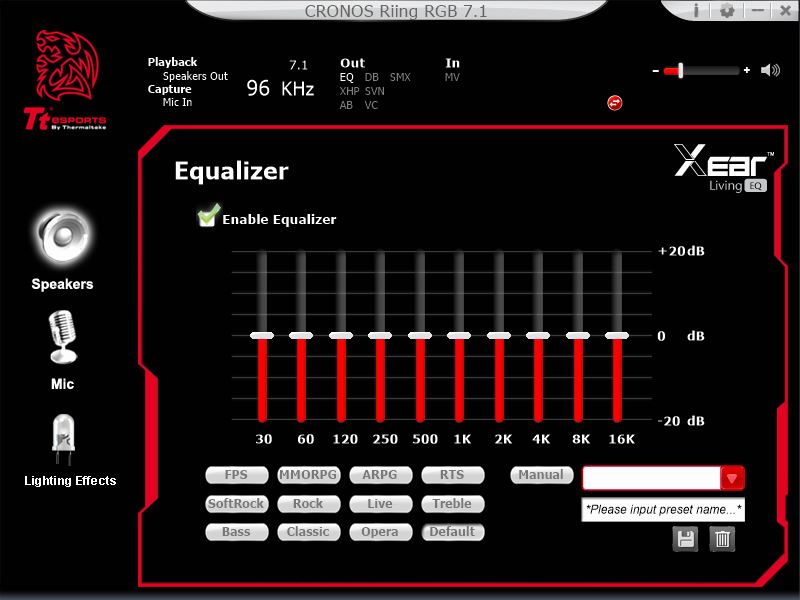Expand the preset dropdown red arrow

tap(733, 478)
